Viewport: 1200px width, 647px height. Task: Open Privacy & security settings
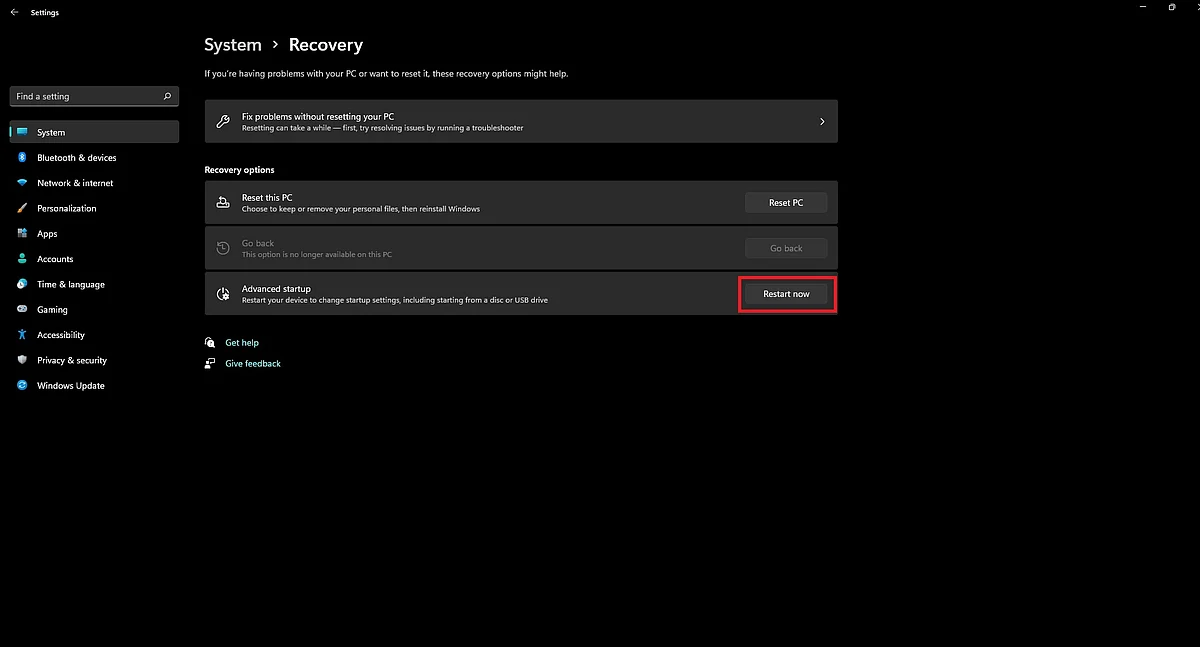pyautogui.click(x=94, y=360)
